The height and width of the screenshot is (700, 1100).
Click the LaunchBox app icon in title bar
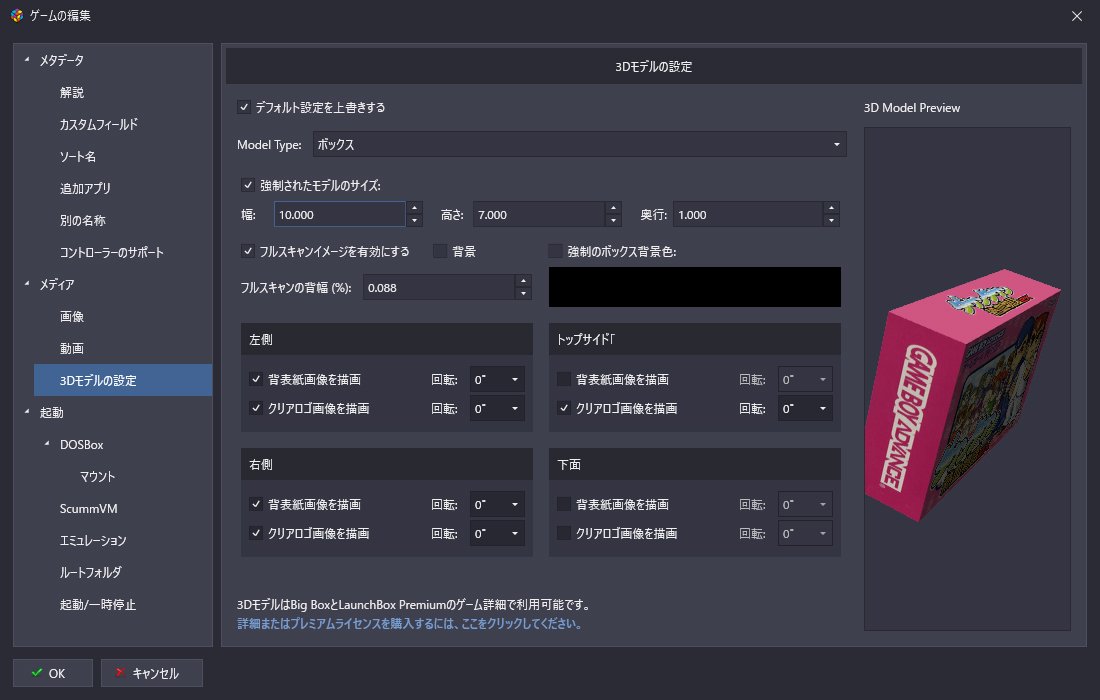point(17,15)
